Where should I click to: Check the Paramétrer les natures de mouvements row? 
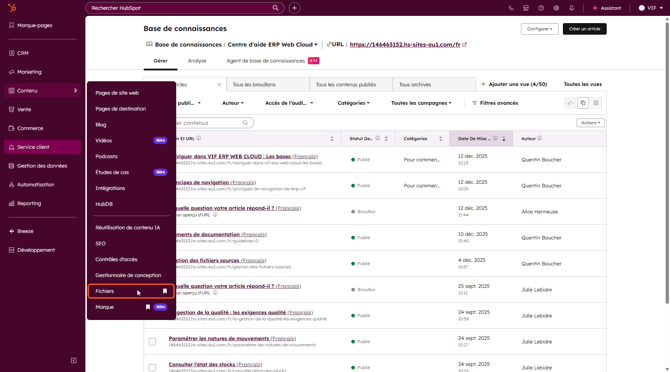152,342
